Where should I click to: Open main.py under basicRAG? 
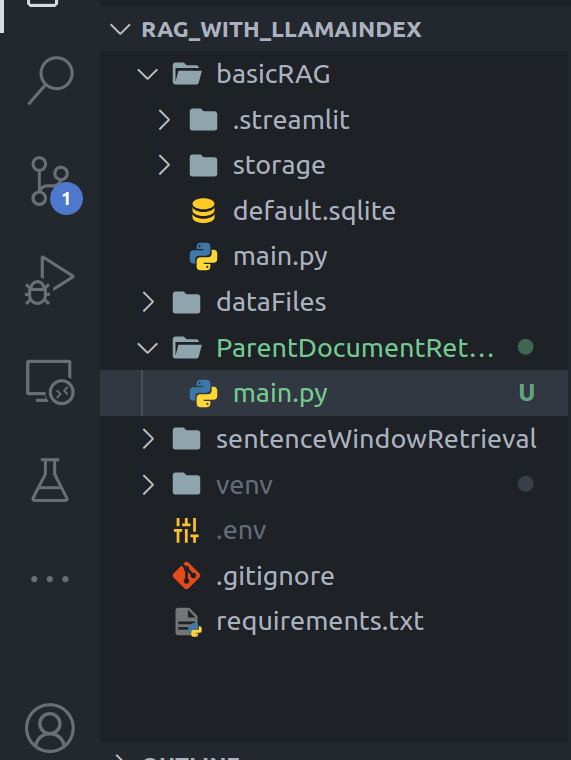pos(280,257)
